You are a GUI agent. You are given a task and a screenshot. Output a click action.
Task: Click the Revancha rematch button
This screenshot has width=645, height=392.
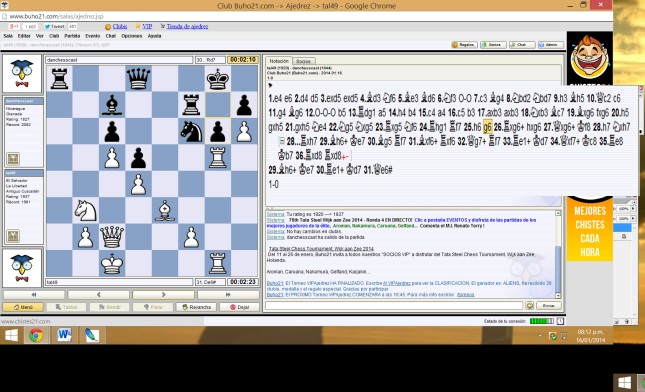pos(196,307)
